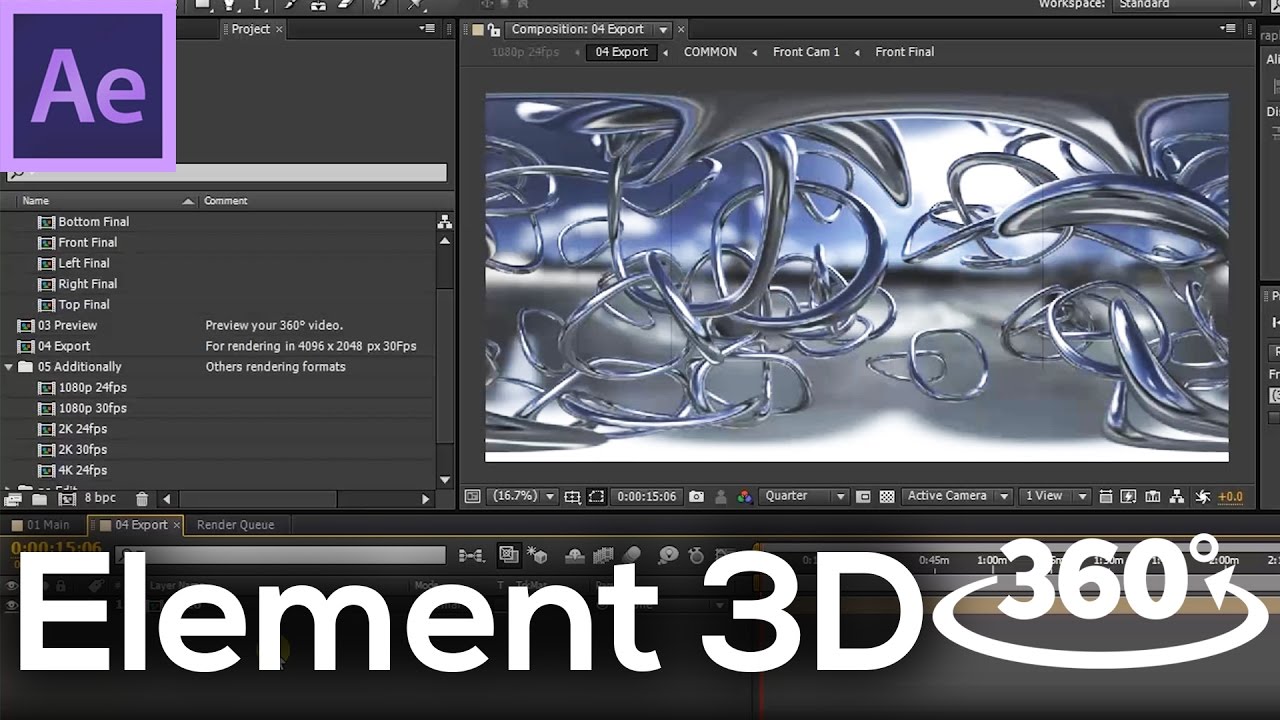
Task: Click the Project panel scroll-left arrow
Action: click(166, 498)
